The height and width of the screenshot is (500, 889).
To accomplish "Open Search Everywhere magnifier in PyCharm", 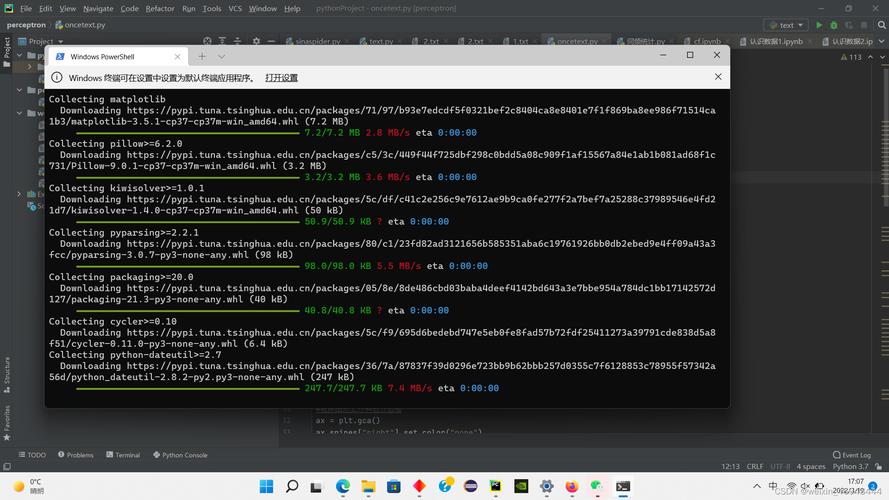I will [x=882, y=25].
